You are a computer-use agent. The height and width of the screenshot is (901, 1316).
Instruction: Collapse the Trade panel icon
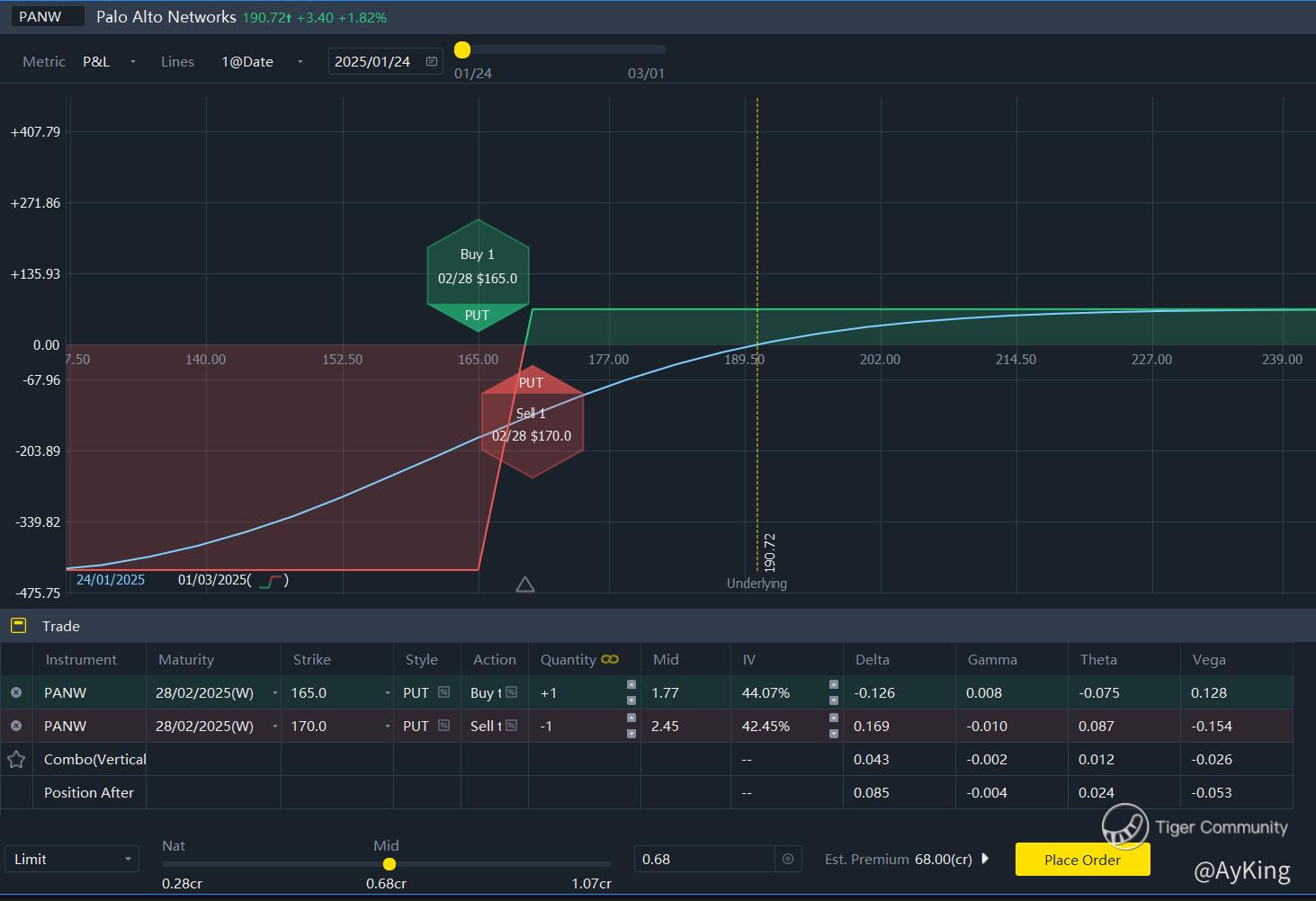pyautogui.click(x=18, y=626)
